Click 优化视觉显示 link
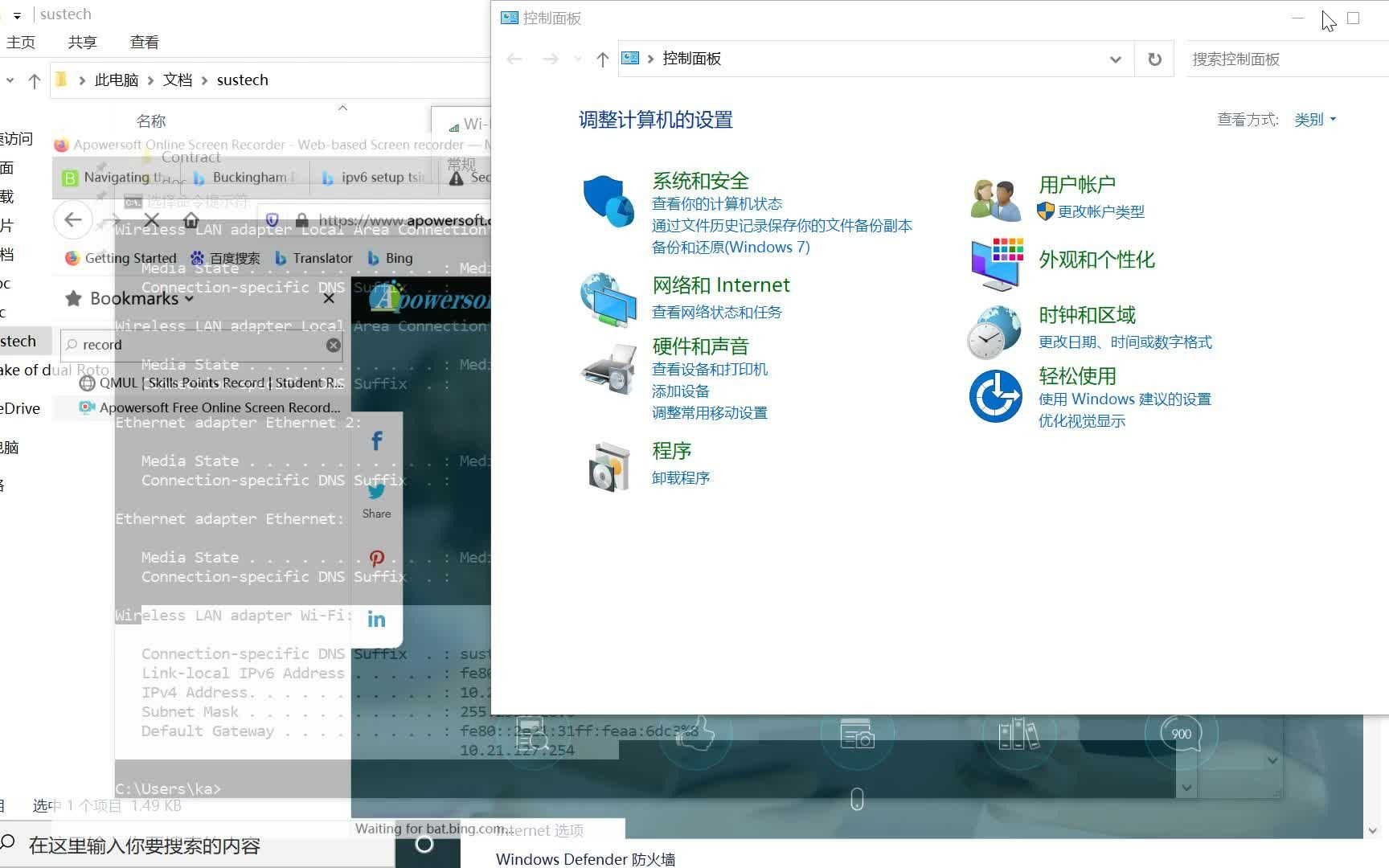This screenshot has width=1389, height=868. point(1081,420)
